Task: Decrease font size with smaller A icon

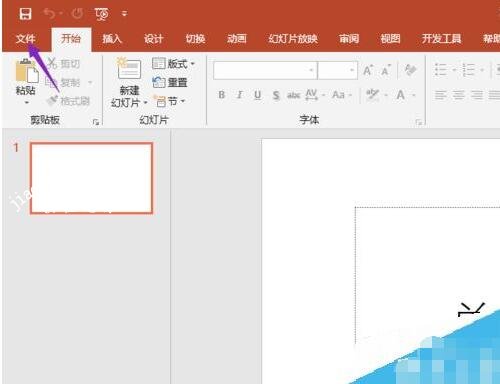Action: pyautogui.click(x=386, y=70)
